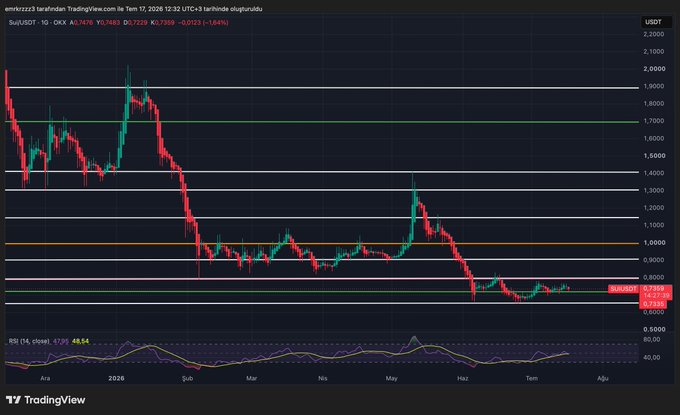The width and height of the screenshot is (680, 415).
Task: Click the 0,5000 price axis label
Action: [654, 330]
